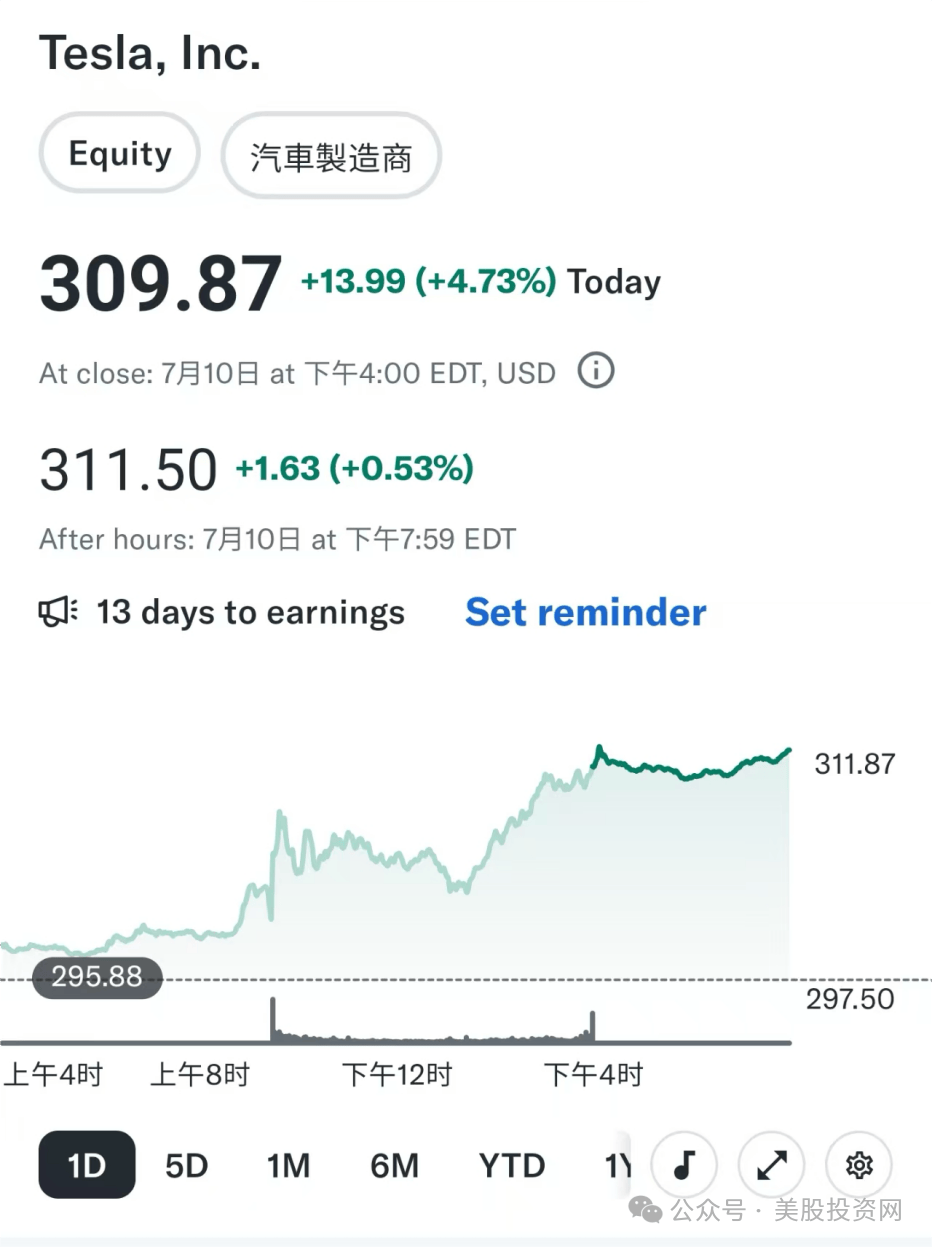The height and width of the screenshot is (1247, 932).
Task: Click the volume spike at market open
Action: [x=273, y=1019]
